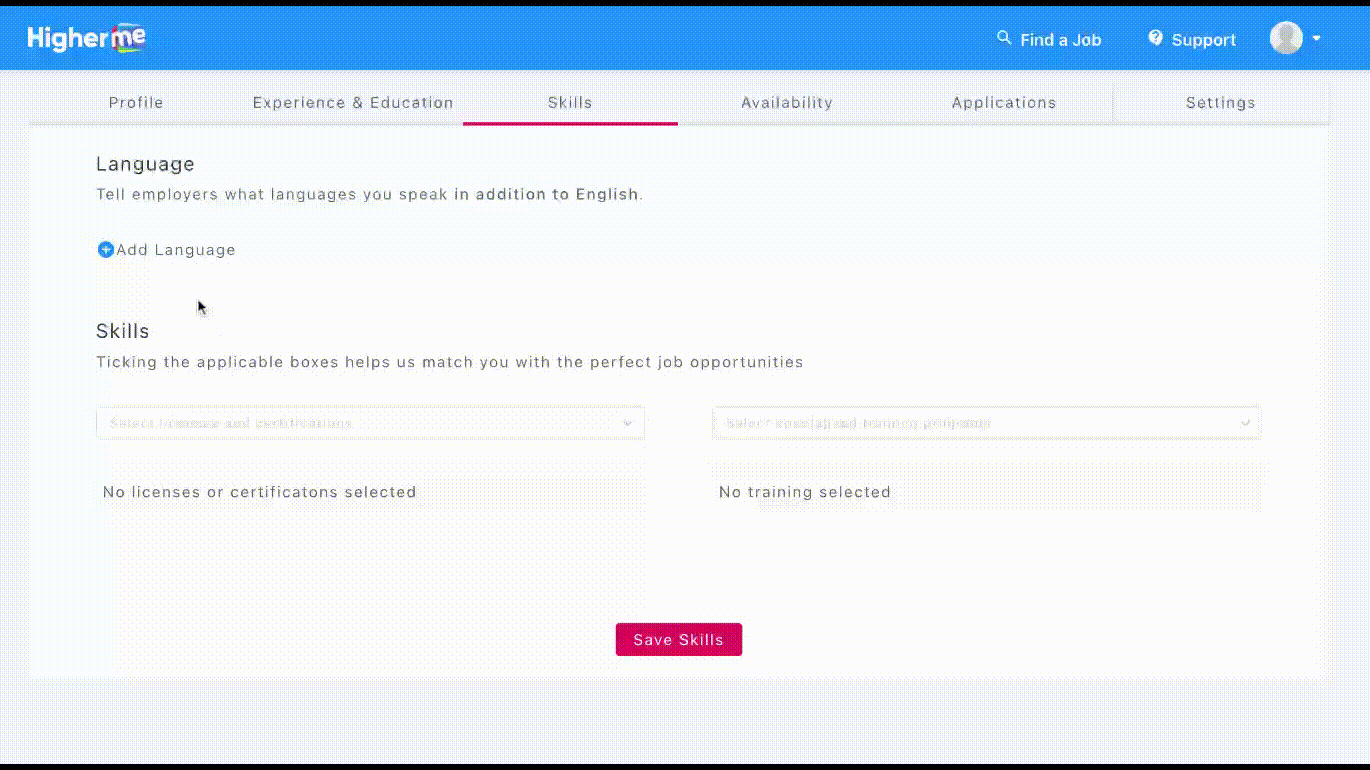View the Applications tab

pyautogui.click(x=1004, y=103)
